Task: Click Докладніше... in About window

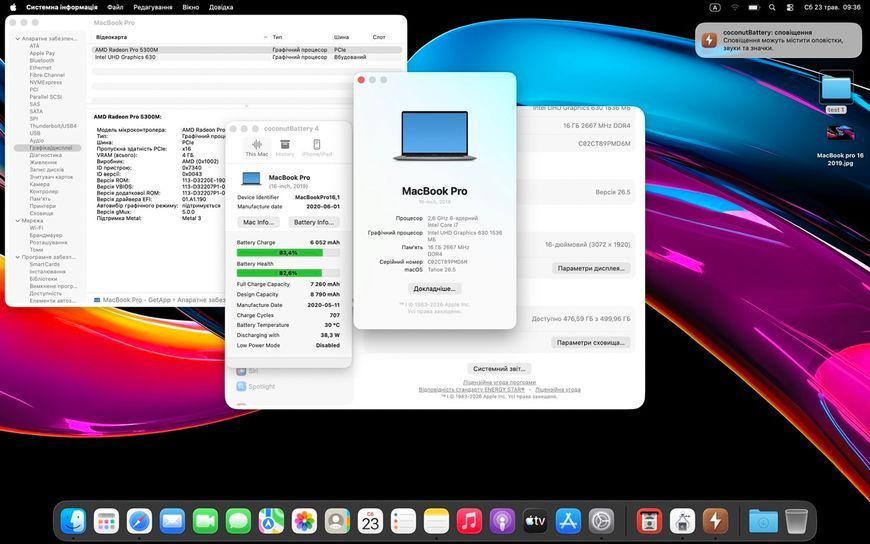Action: click(x=434, y=289)
